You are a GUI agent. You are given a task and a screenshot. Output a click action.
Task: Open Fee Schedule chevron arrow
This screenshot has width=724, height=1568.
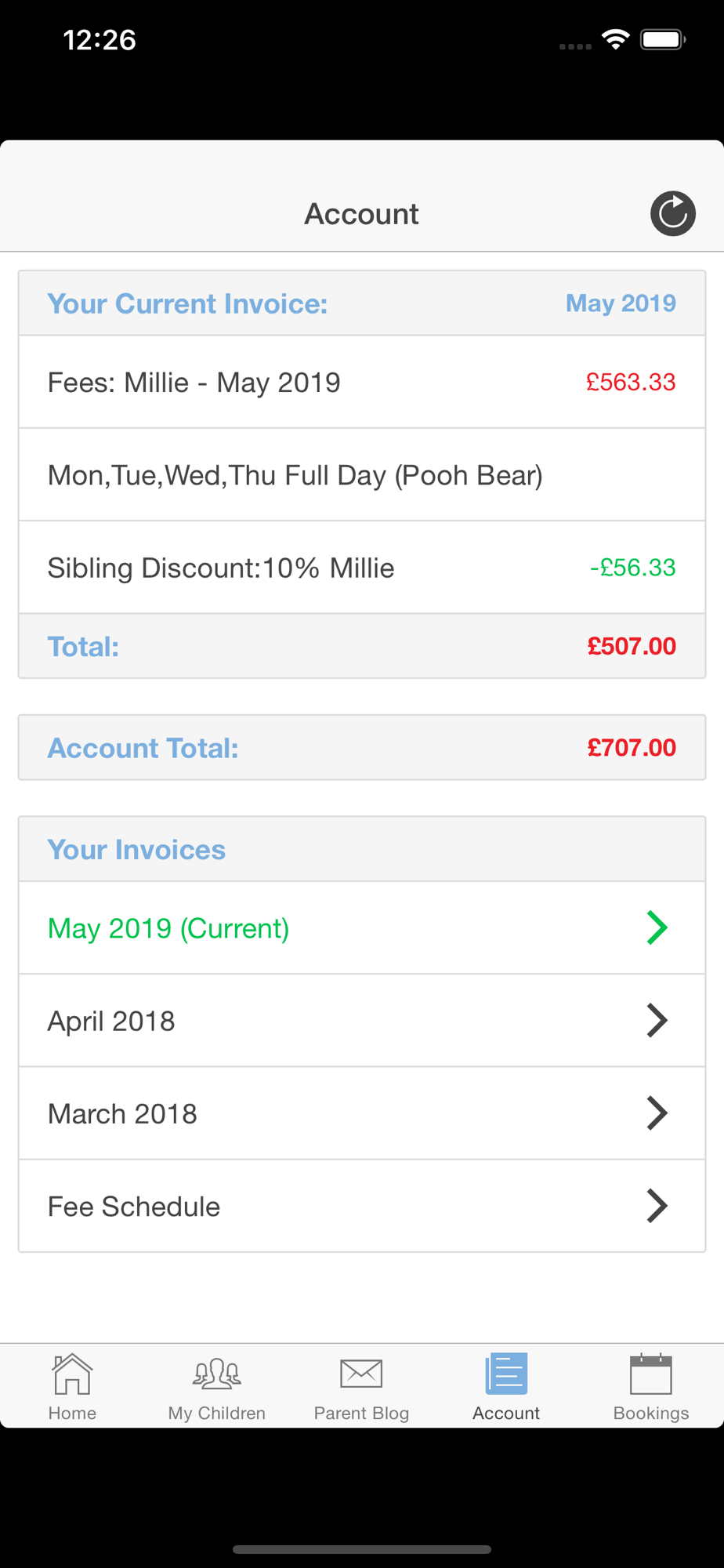[657, 1206]
